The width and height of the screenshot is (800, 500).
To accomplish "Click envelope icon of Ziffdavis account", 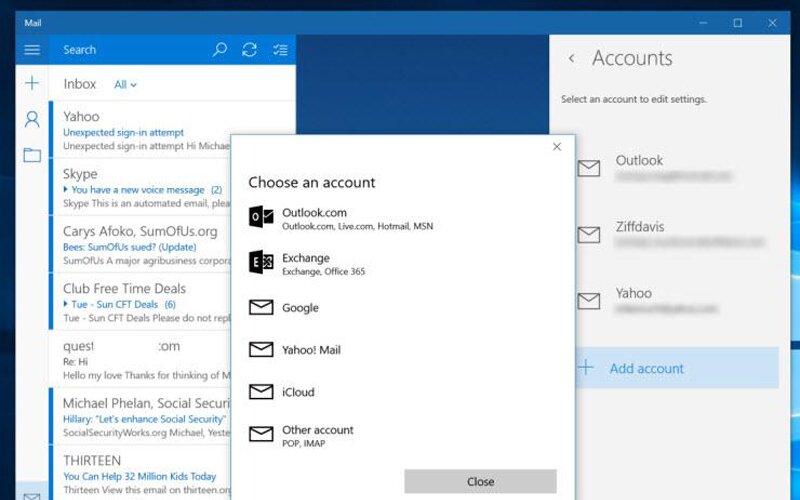I will [x=589, y=235].
